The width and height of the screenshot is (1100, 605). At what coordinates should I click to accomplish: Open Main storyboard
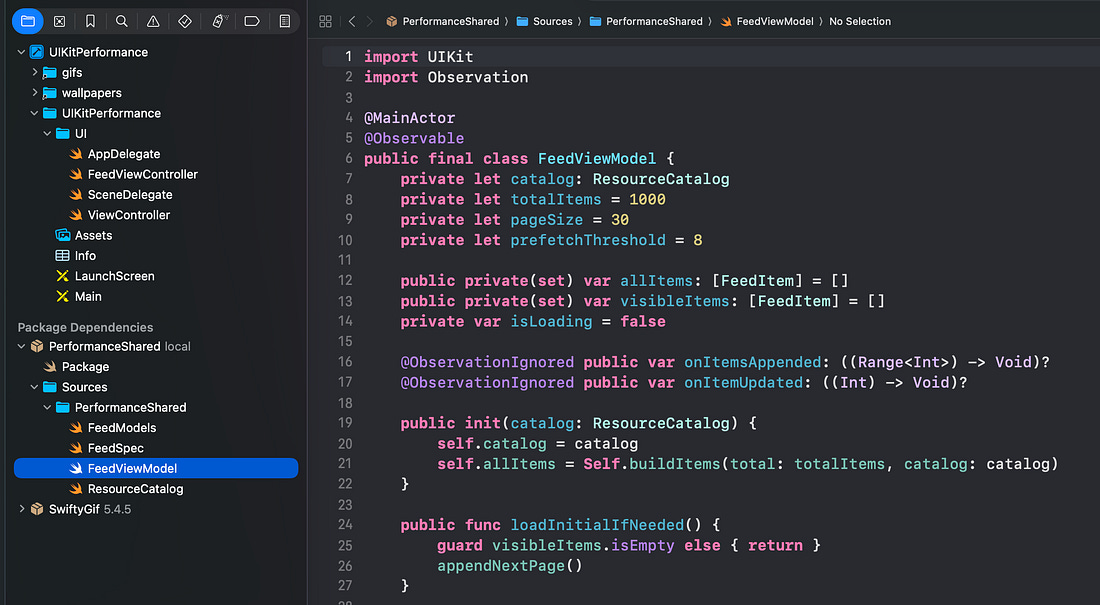pyautogui.click(x=88, y=296)
